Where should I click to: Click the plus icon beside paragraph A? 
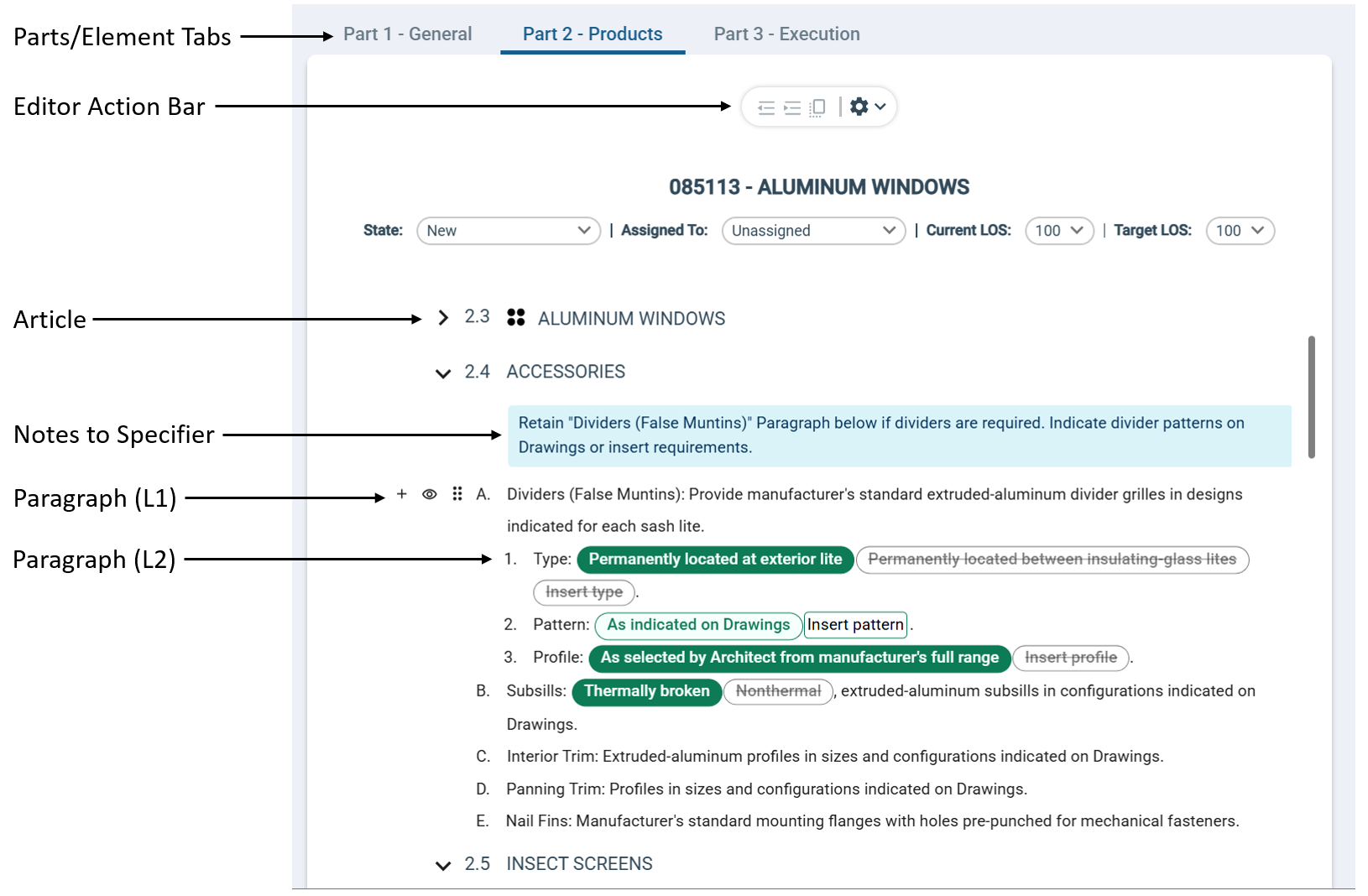[402, 494]
